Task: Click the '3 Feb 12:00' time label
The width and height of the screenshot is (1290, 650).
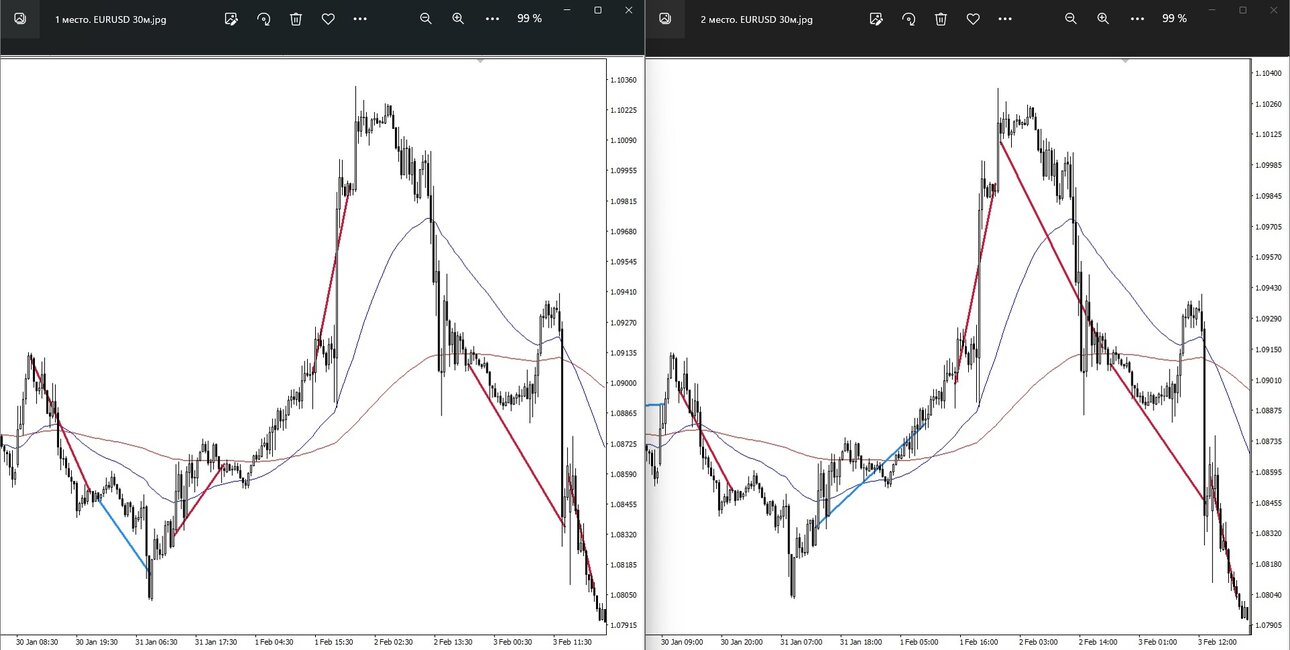Action: point(1219,642)
